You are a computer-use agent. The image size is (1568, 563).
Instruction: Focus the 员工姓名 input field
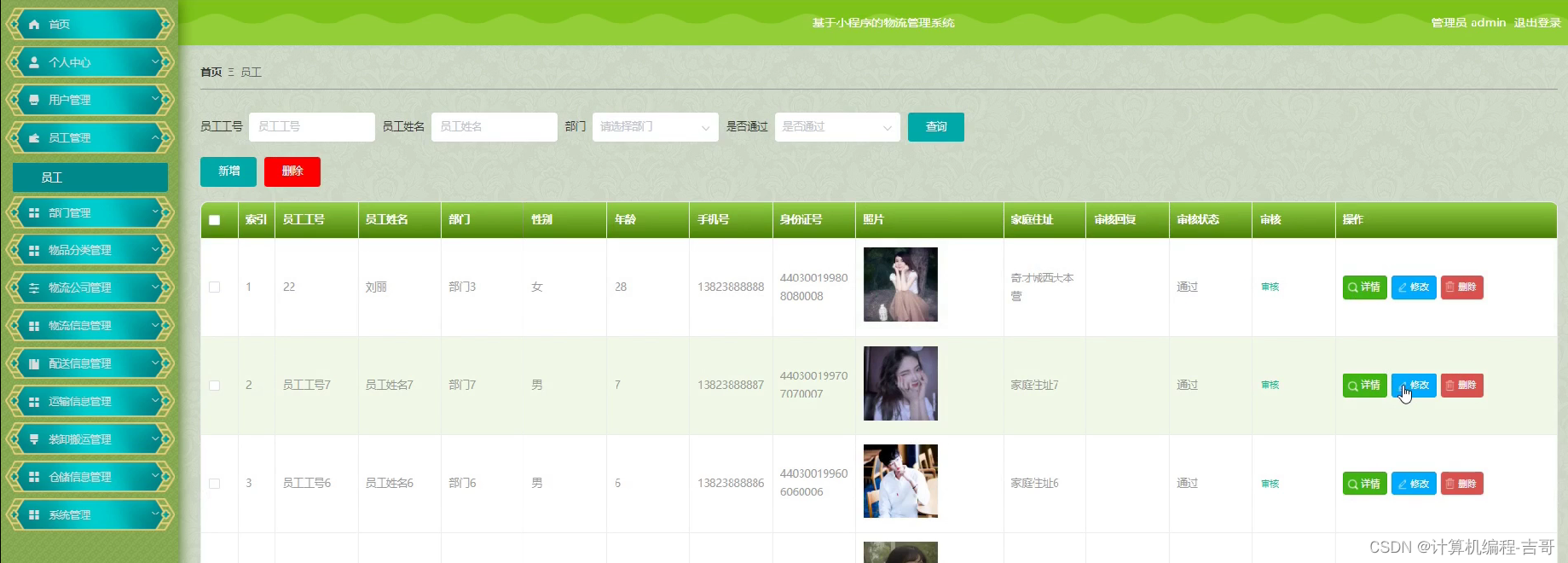(x=495, y=127)
